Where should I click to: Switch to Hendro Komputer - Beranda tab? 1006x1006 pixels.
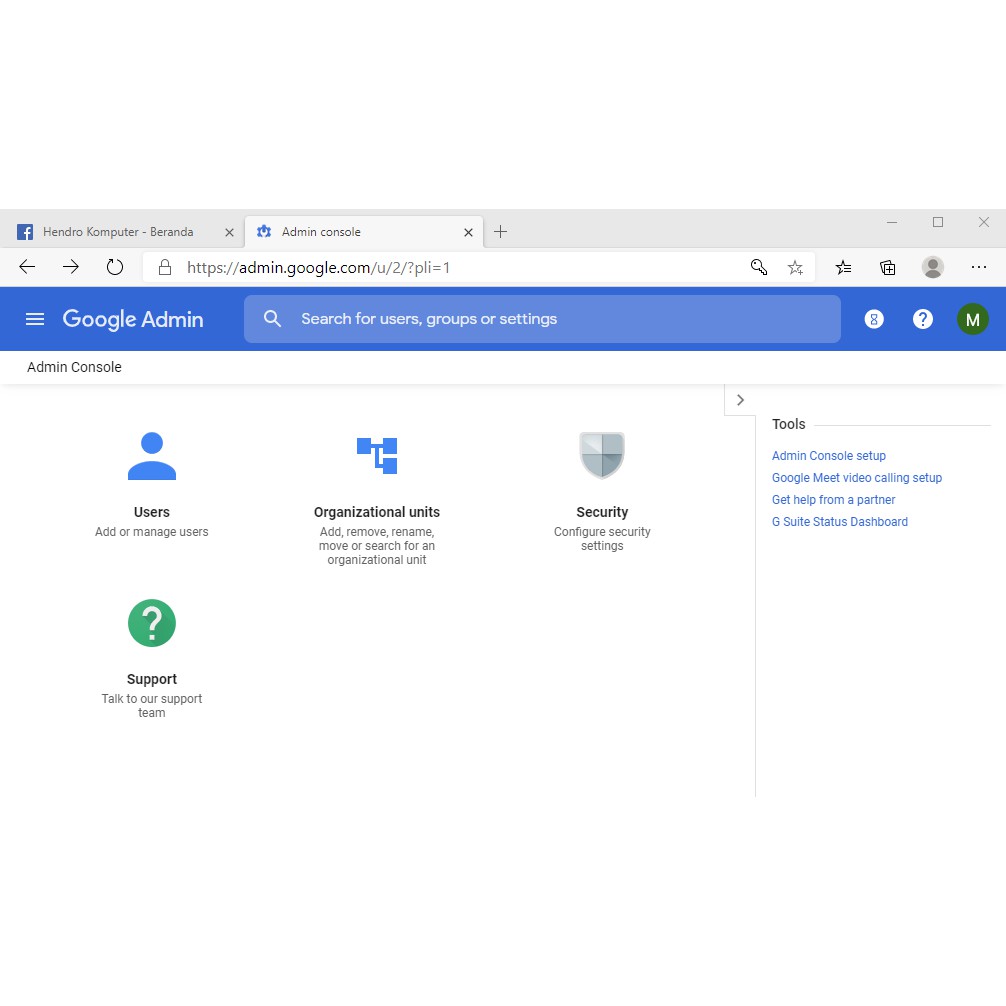click(118, 232)
